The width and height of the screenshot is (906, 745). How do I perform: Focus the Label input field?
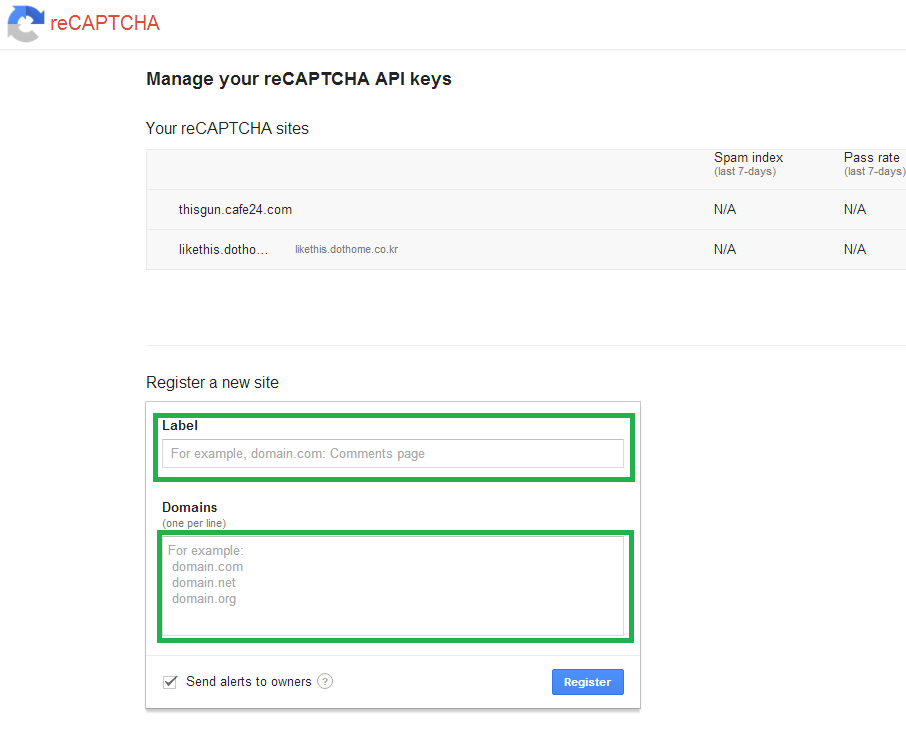(x=393, y=454)
